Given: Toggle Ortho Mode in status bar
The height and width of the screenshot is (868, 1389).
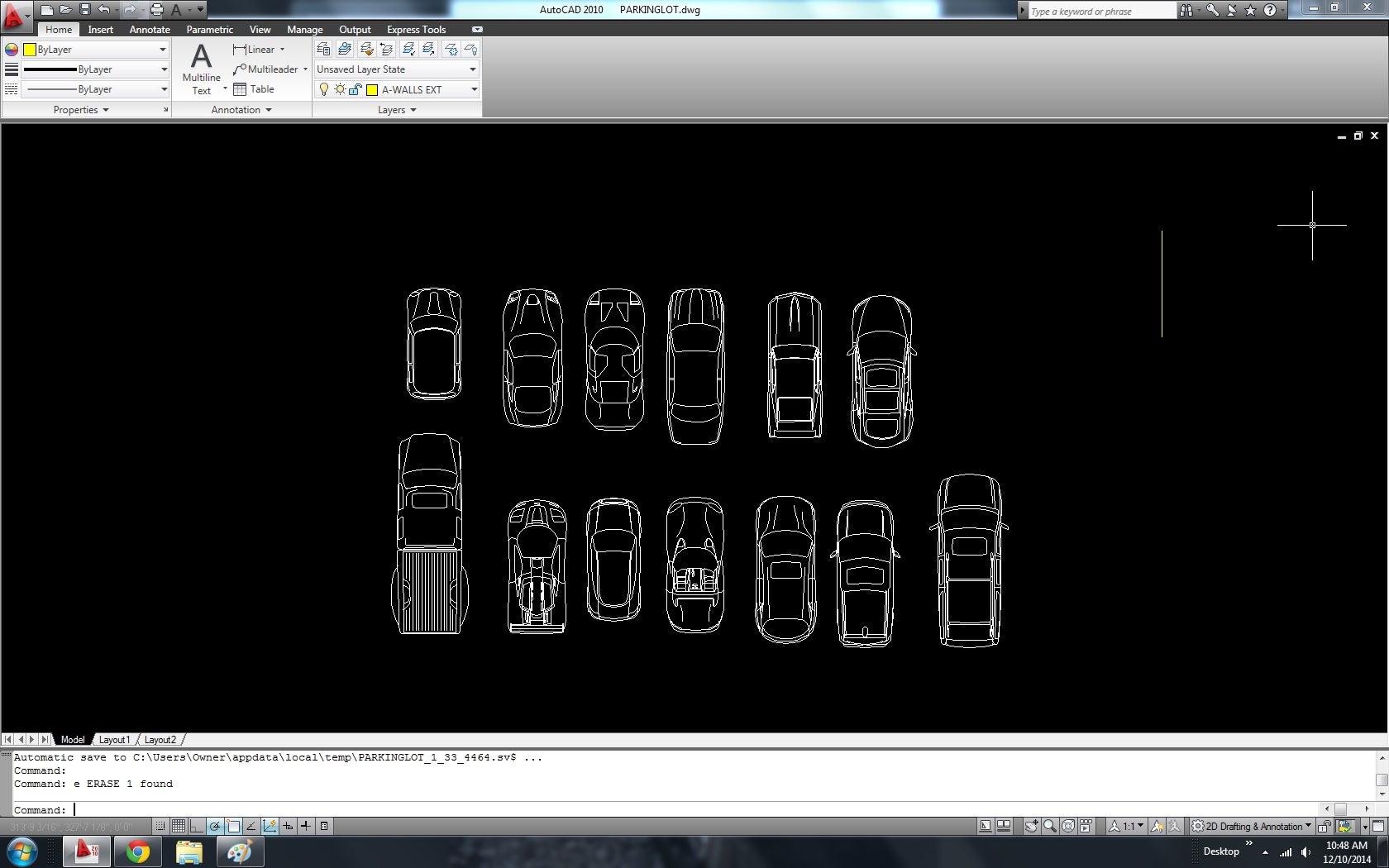Looking at the screenshot, I should tap(197, 826).
